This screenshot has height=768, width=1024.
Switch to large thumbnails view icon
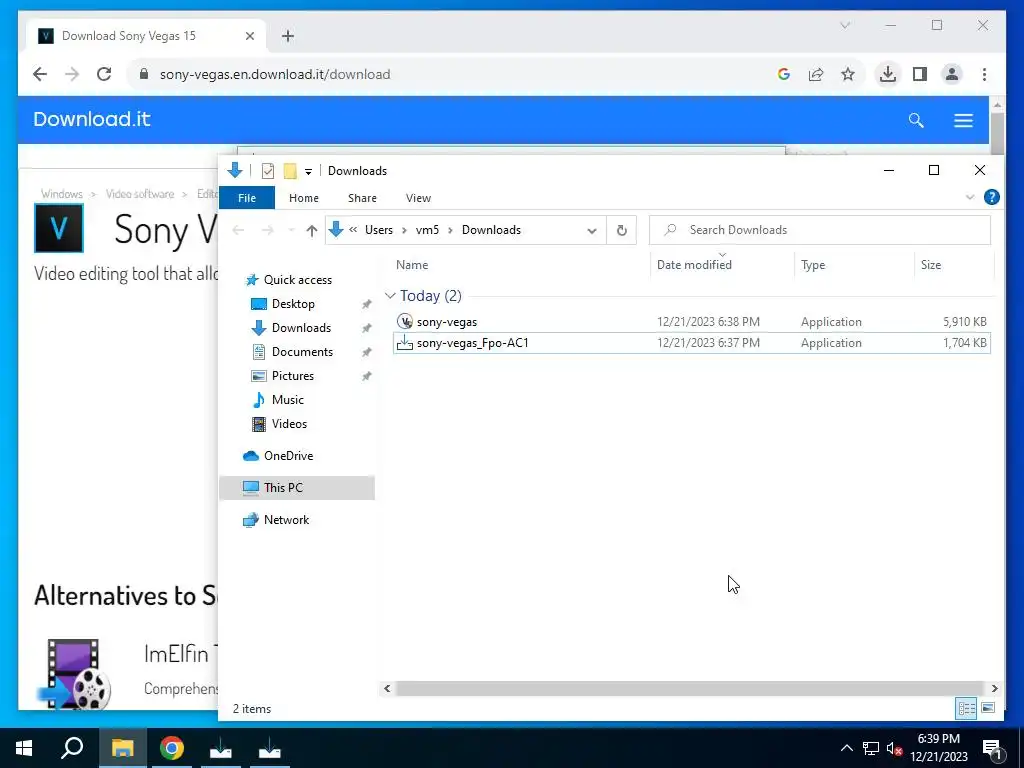click(x=988, y=709)
